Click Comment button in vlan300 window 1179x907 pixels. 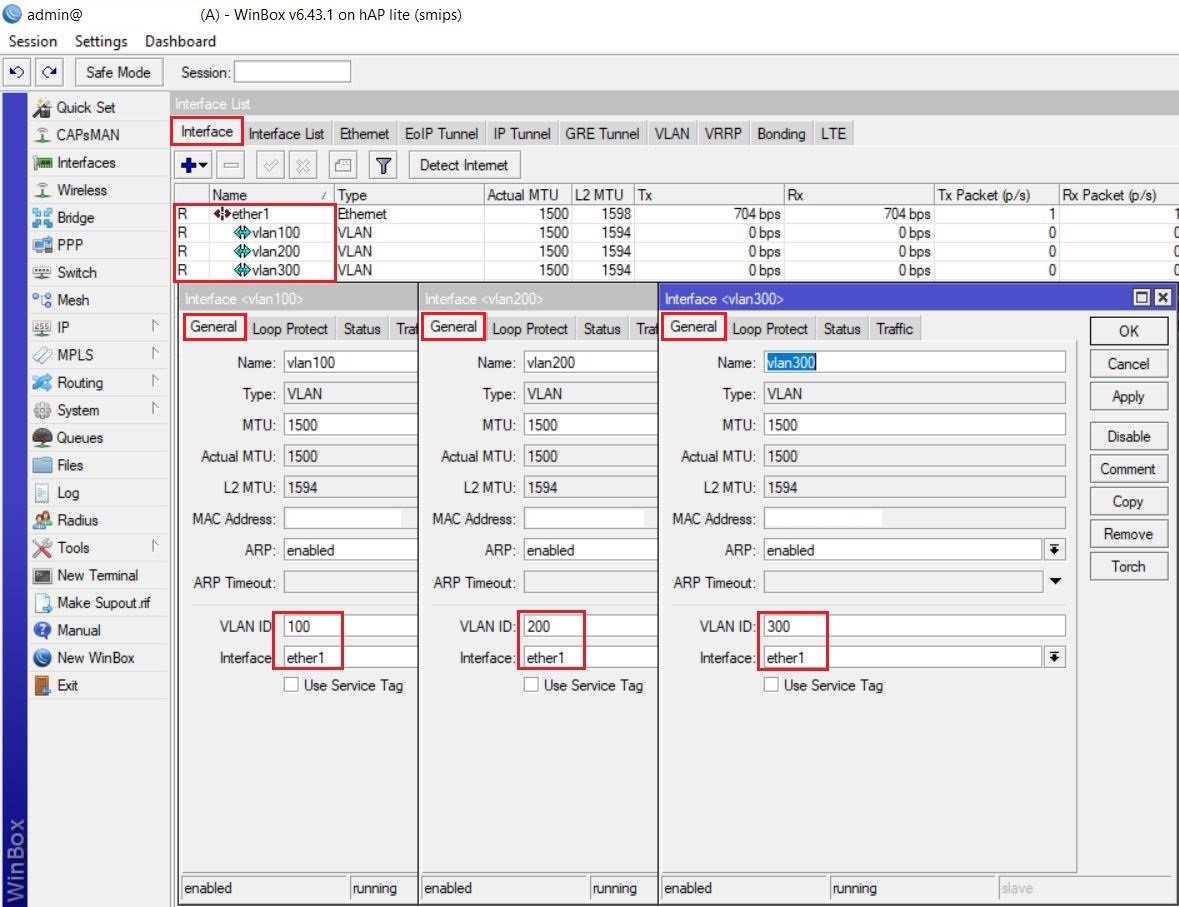1129,469
